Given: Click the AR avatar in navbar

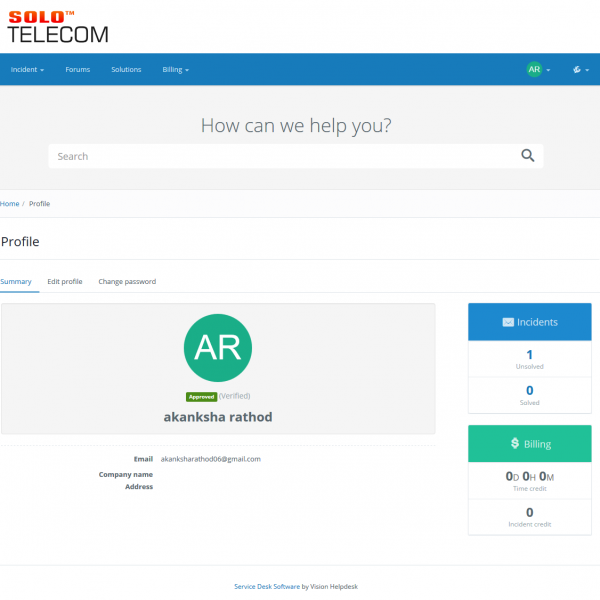Looking at the screenshot, I should (534, 69).
